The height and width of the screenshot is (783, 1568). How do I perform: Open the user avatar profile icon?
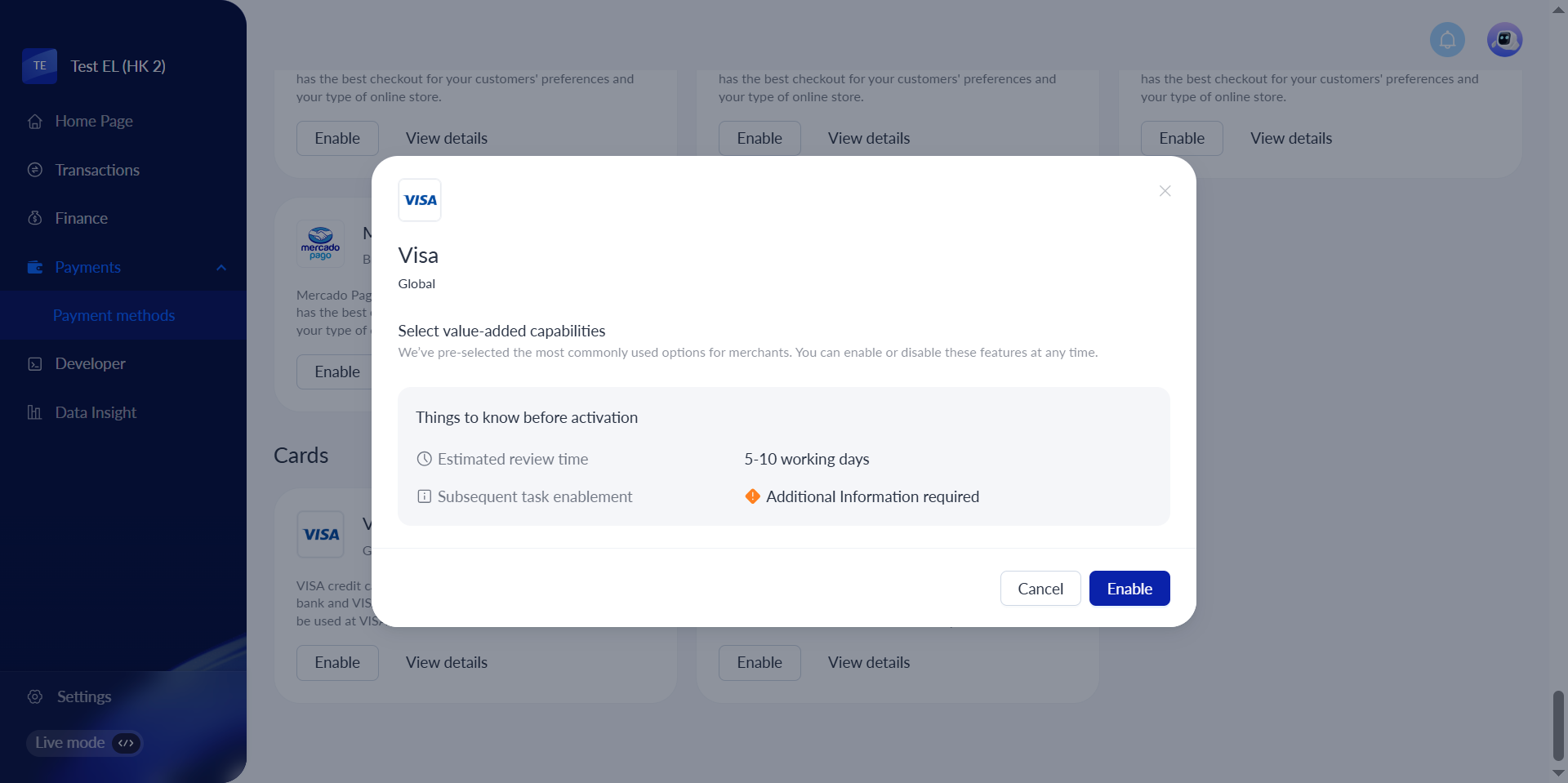click(1504, 40)
